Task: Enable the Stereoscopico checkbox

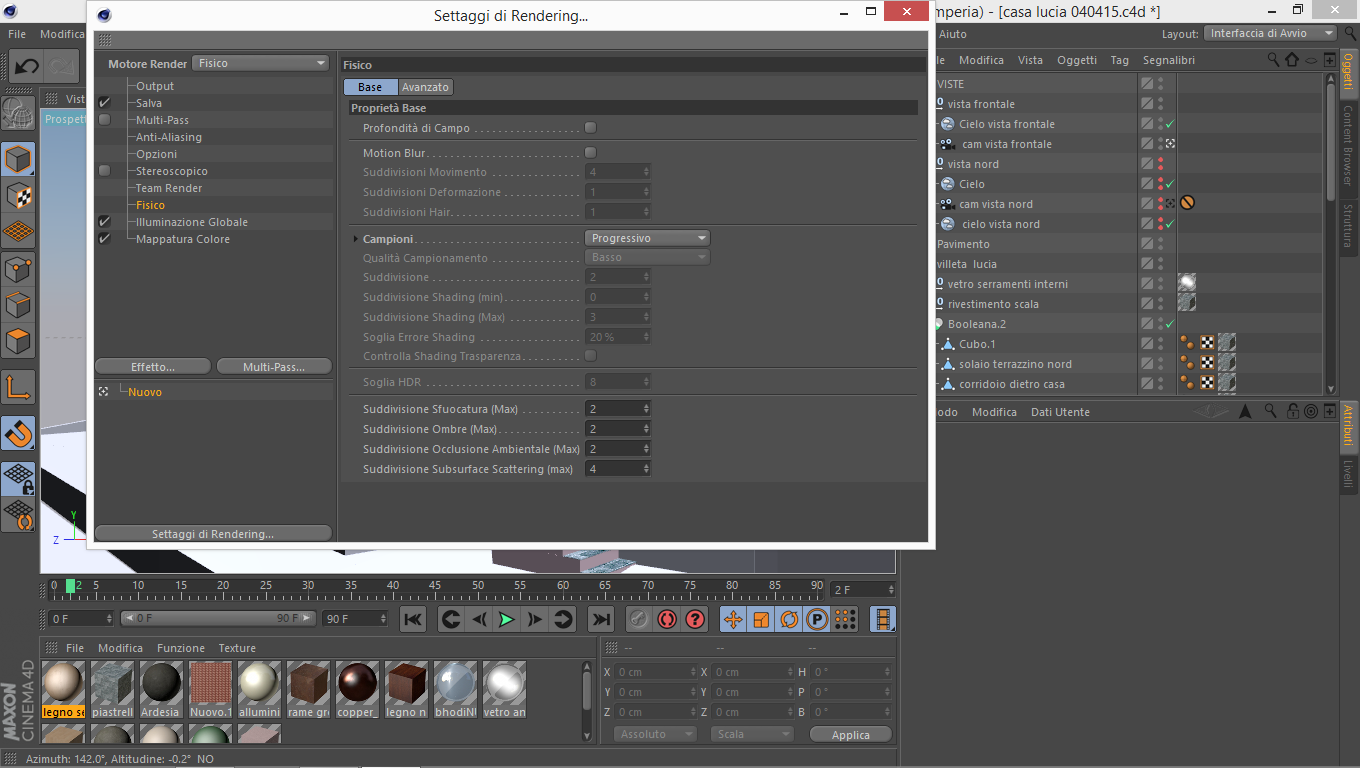Action: [x=105, y=171]
